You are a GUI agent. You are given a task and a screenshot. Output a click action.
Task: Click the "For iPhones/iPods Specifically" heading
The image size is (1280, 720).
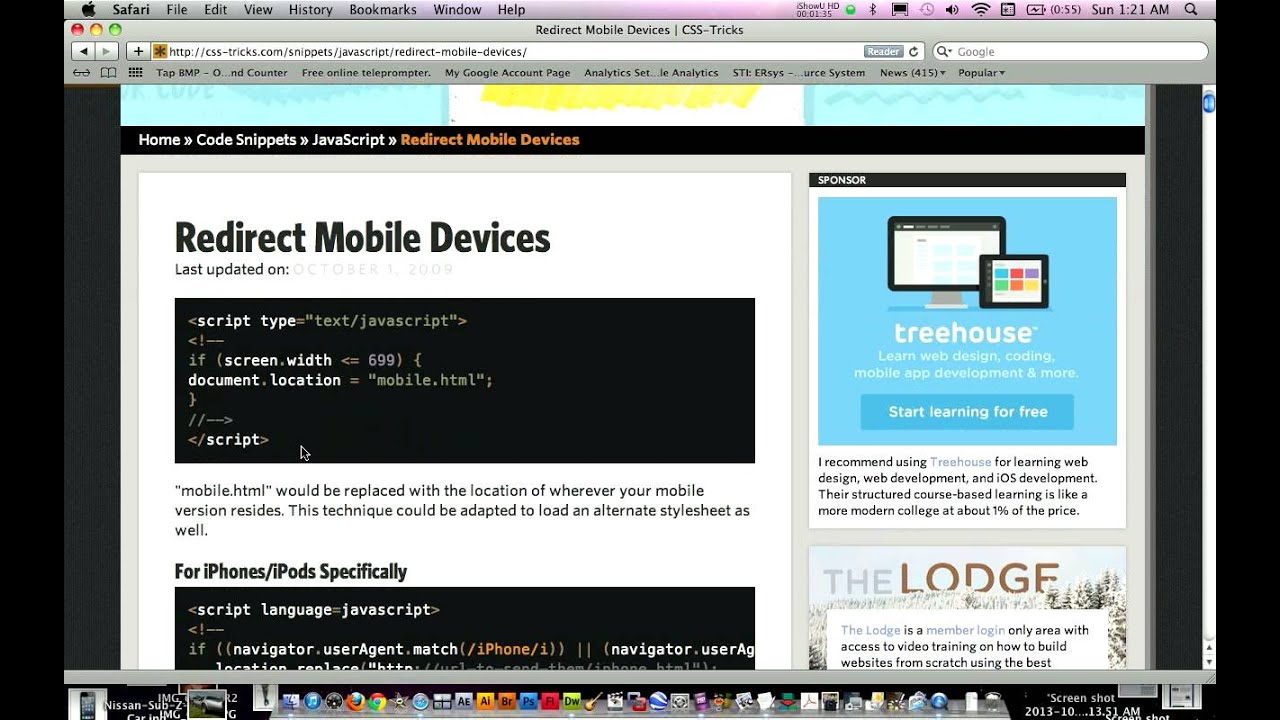point(291,572)
